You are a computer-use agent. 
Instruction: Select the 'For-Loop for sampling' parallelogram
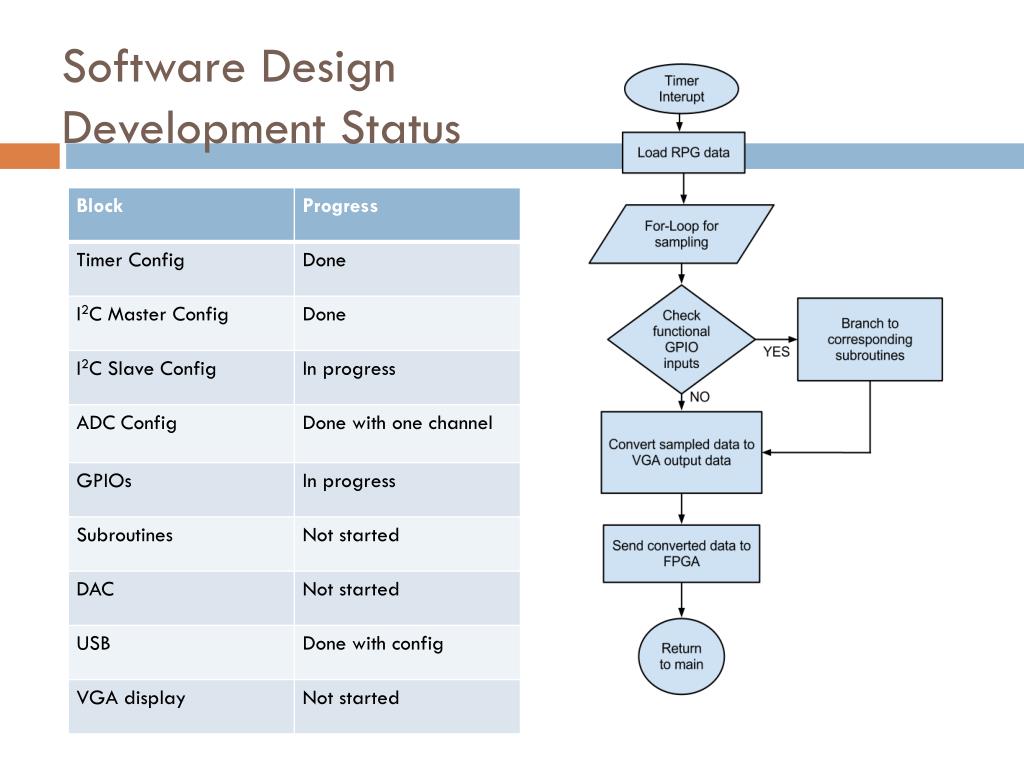681,234
